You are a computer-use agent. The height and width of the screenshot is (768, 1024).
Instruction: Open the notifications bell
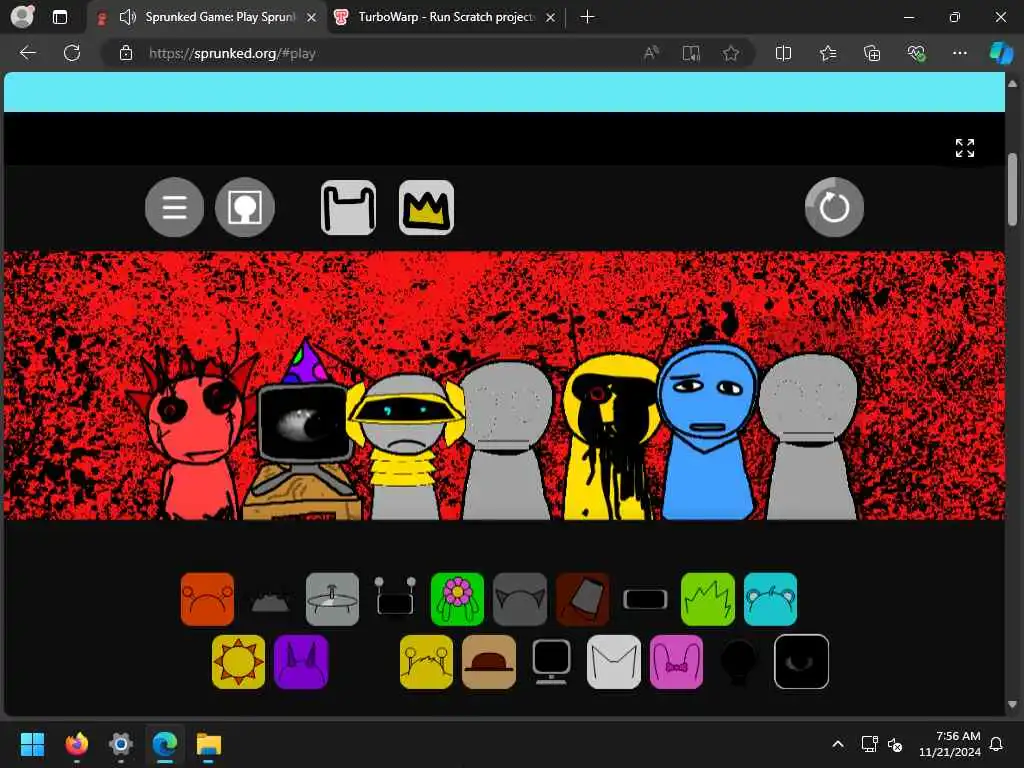pyautogui.click(x=996, y=744)
